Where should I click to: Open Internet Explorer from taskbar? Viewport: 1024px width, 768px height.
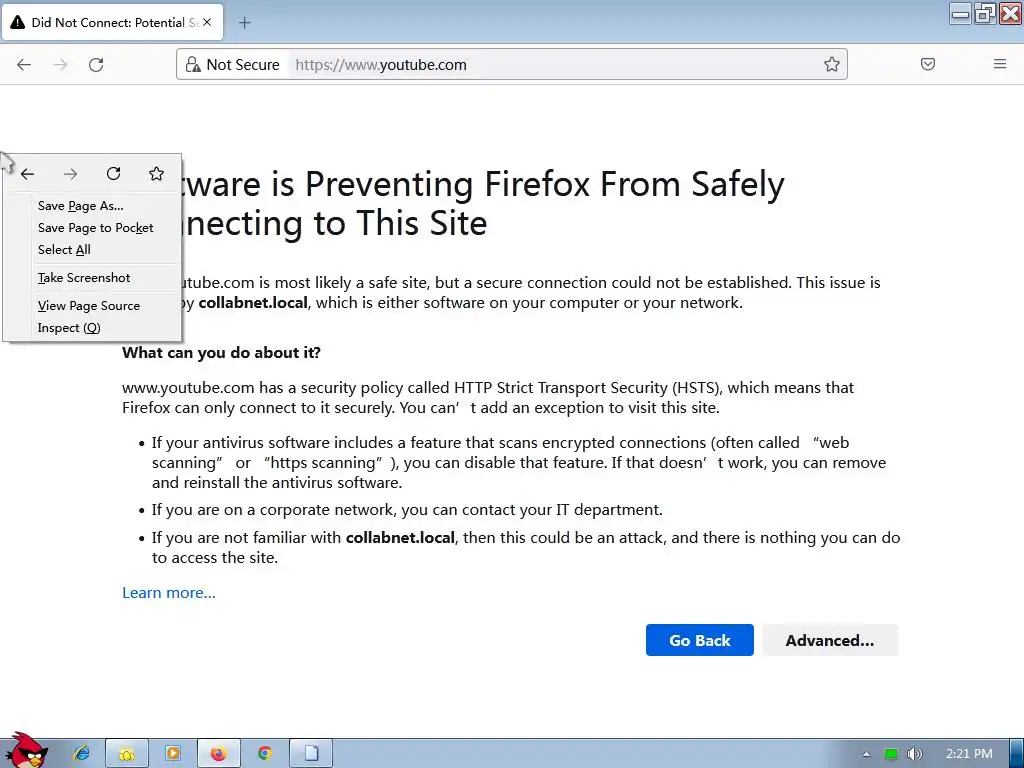point(82,753)
